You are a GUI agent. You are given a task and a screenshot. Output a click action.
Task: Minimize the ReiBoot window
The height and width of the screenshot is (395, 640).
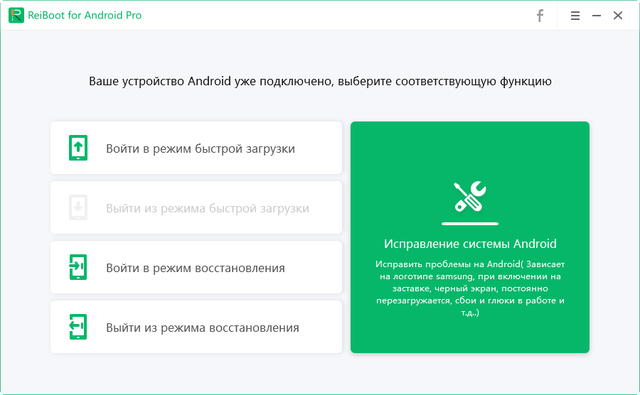click(596, 16)
